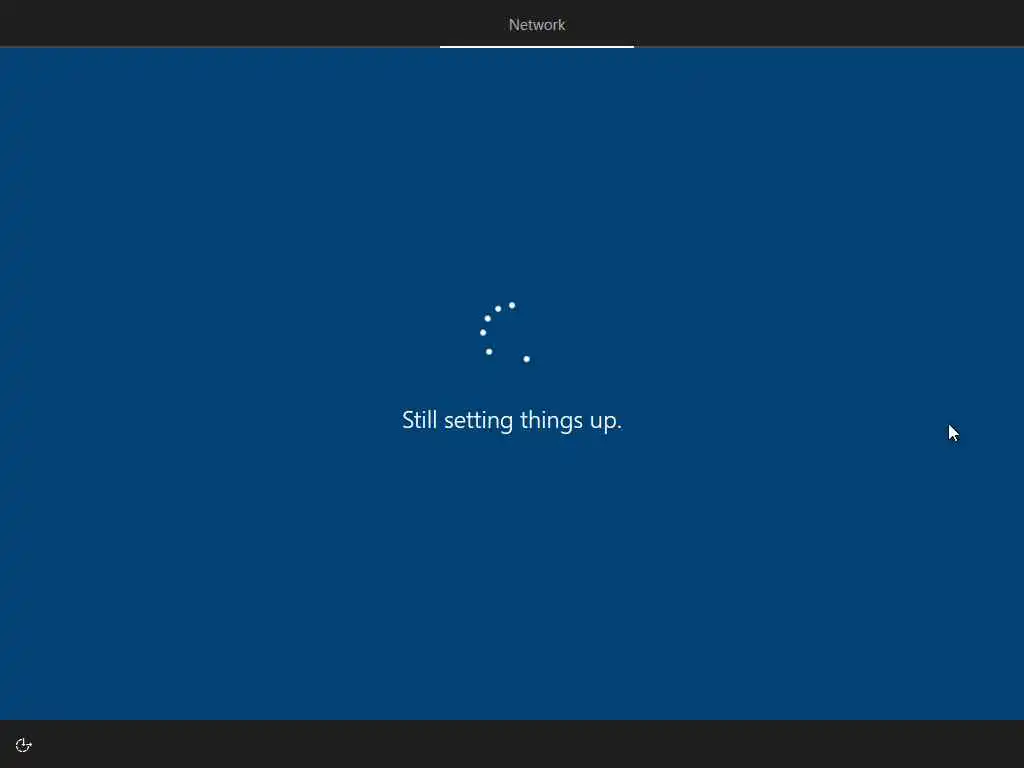The height and width of the screenshot is (768, 1024).
Task: Click the dark header bar left of Network
Action: point(220,23)
